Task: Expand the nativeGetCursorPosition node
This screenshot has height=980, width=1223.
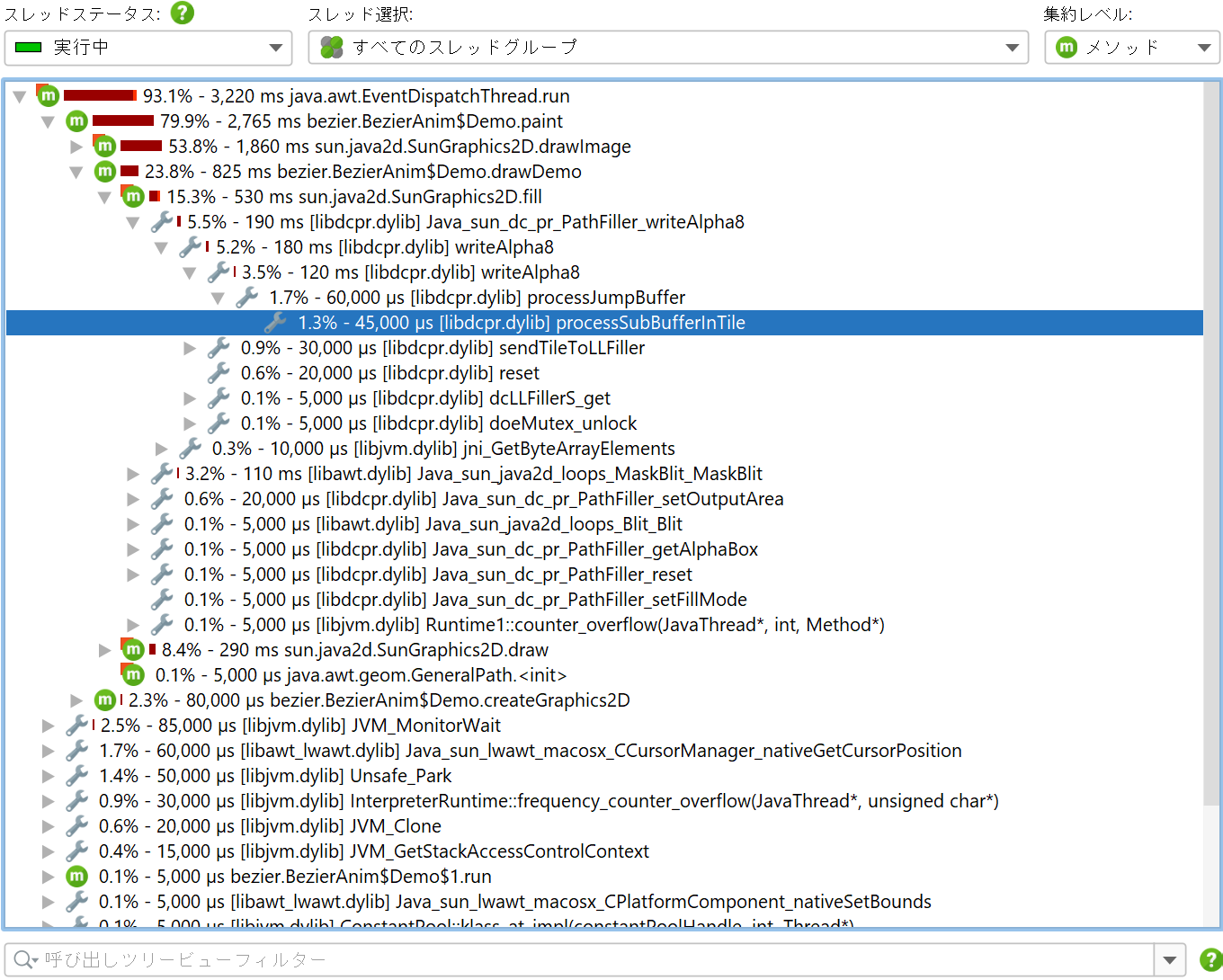Action: click(x=49, y=751)
